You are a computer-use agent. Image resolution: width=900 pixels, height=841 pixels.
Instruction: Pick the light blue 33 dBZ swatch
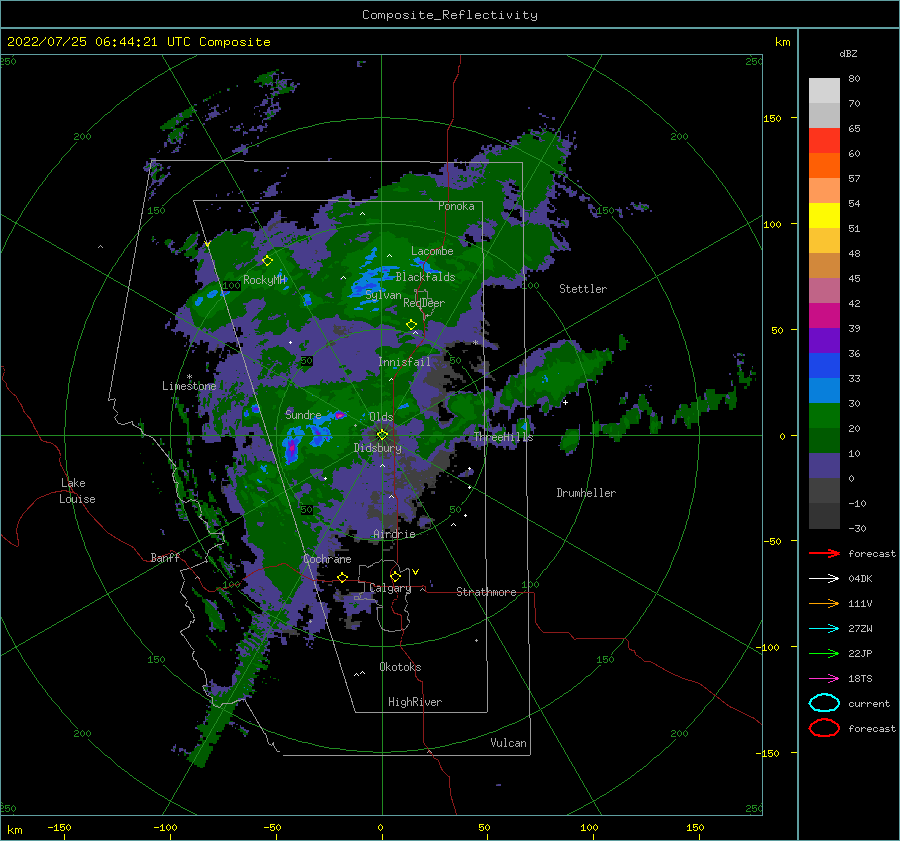tap(824, 391)
